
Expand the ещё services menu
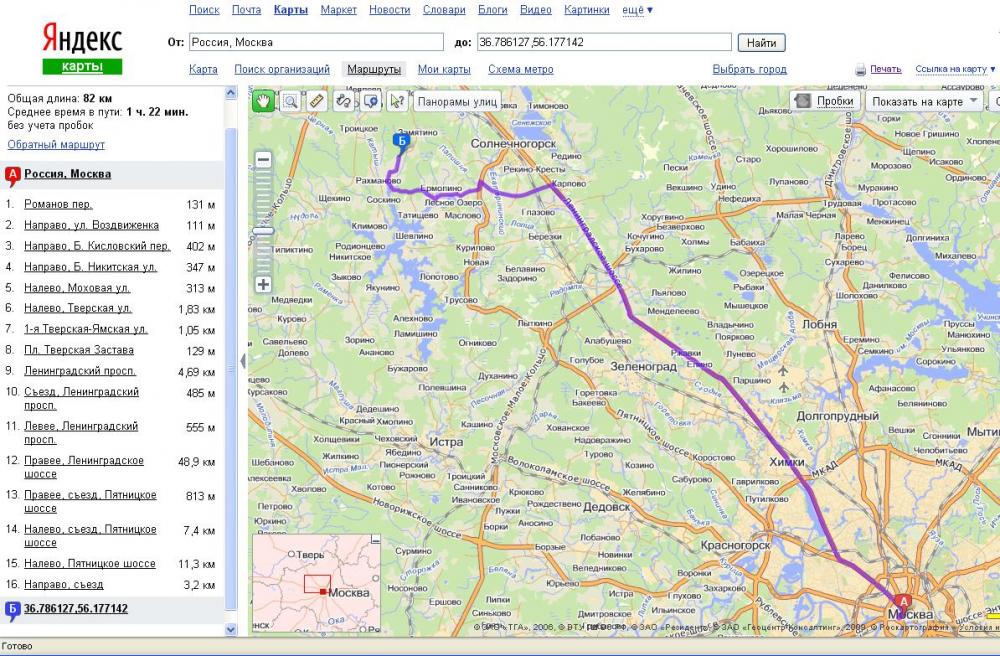[x=637, y=10]
